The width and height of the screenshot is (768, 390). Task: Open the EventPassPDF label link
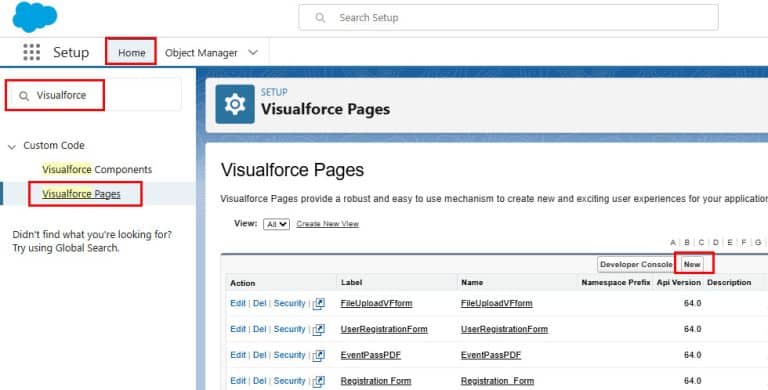pos(371,355)
